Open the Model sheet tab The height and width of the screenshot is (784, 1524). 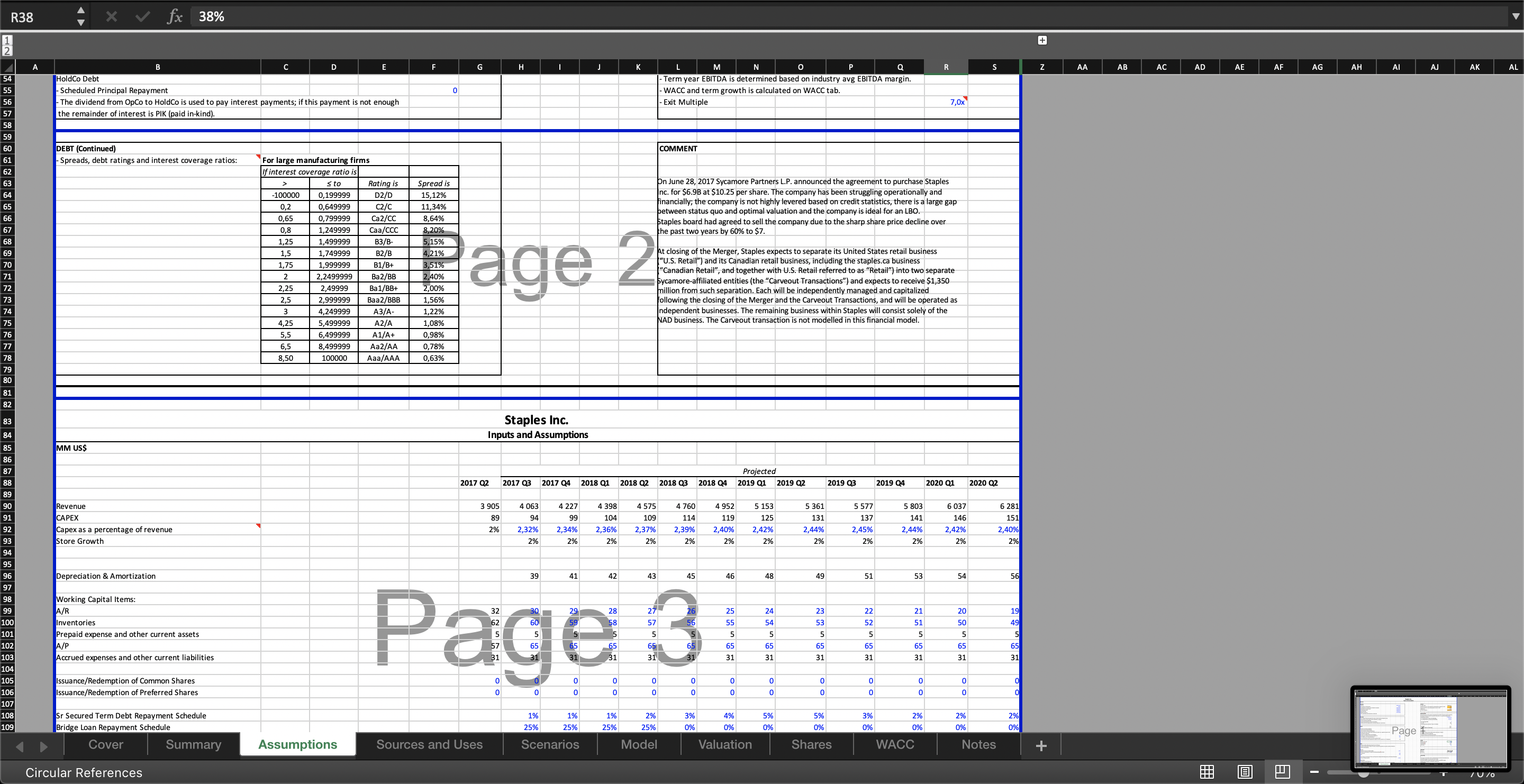(x=639, y=744)
